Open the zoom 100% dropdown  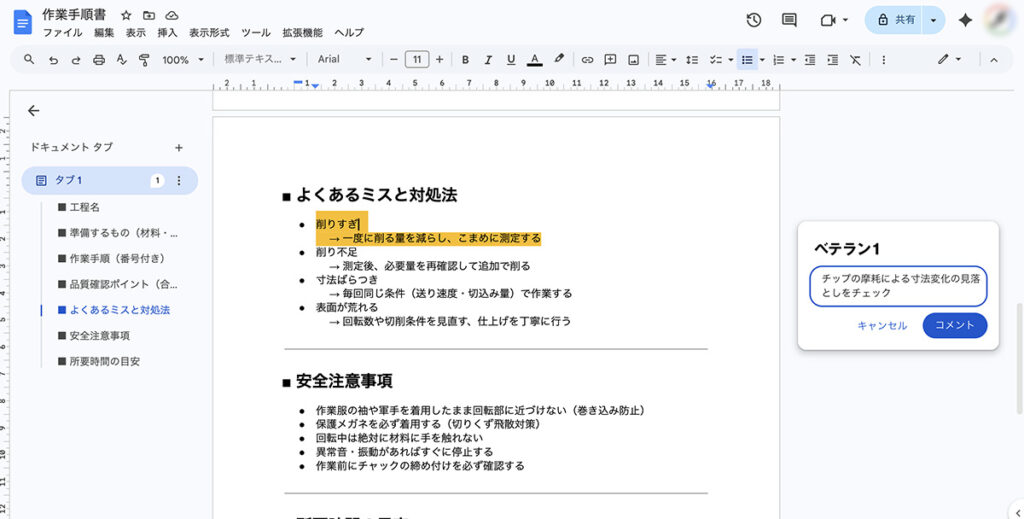coord(183,59)
